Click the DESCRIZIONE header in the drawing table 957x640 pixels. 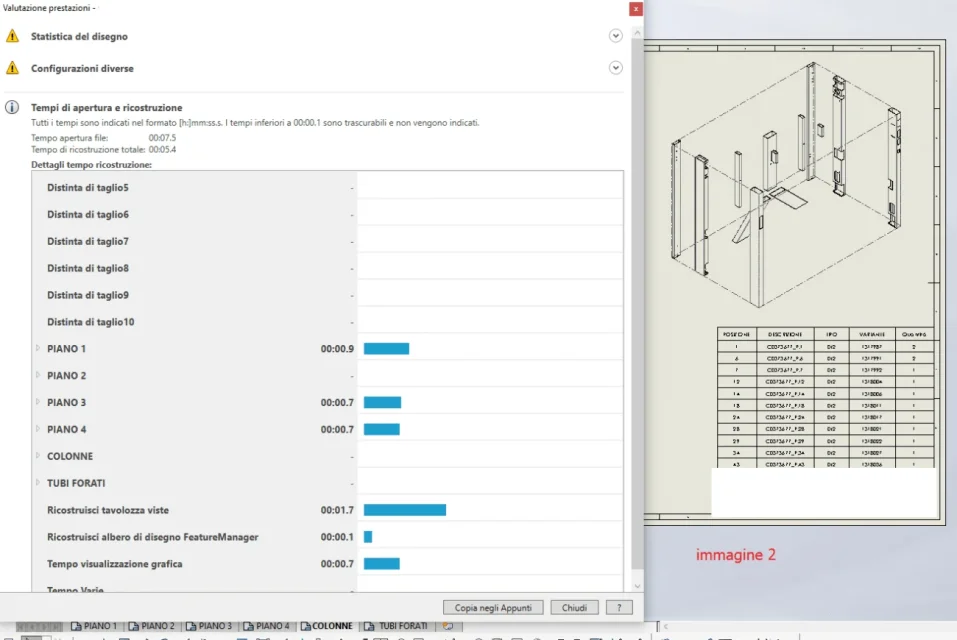[785, 334]
